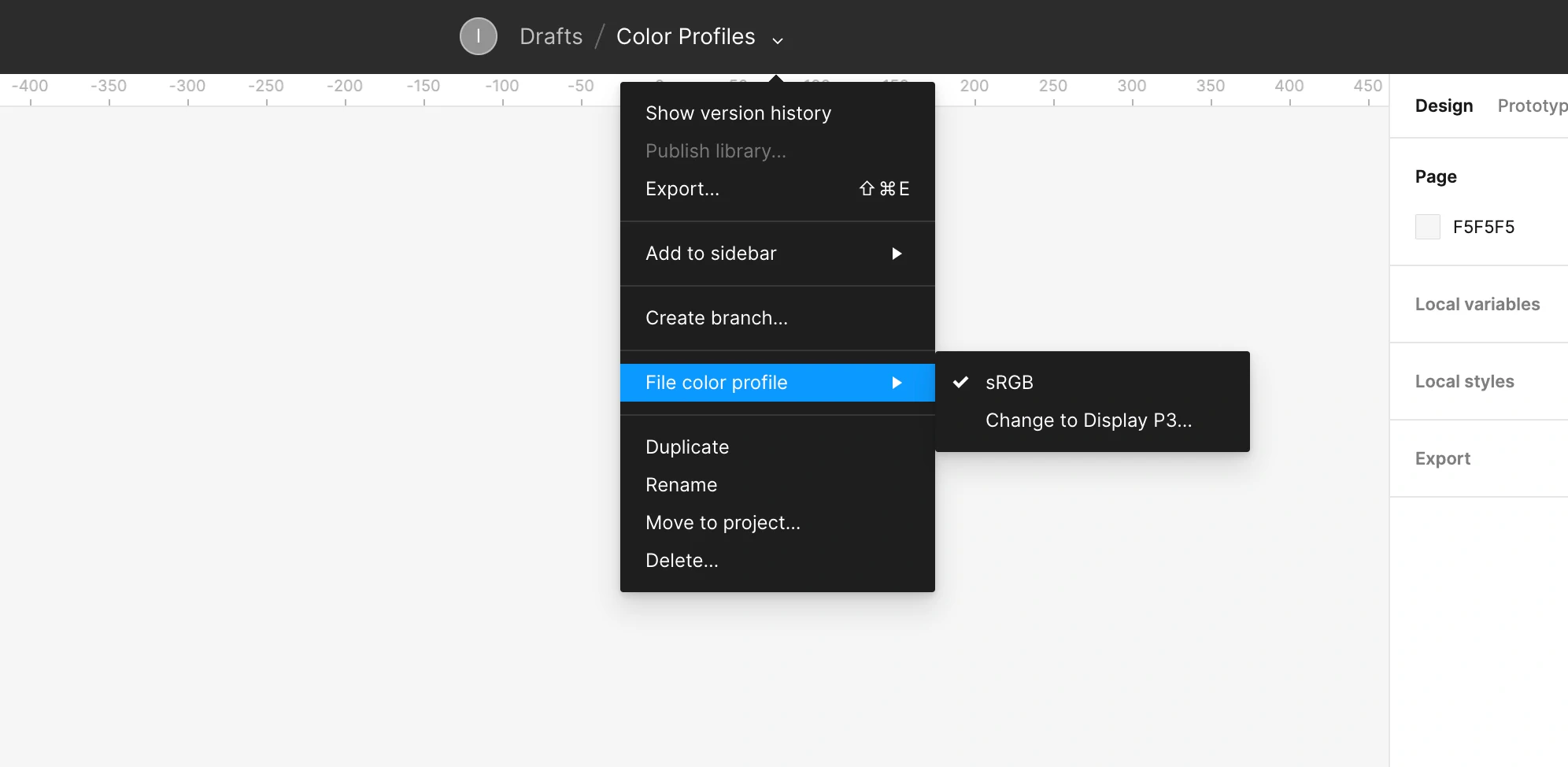Open Local variables in the right panel
This screenshot has width=1568, height=767.
point(1477,304)
